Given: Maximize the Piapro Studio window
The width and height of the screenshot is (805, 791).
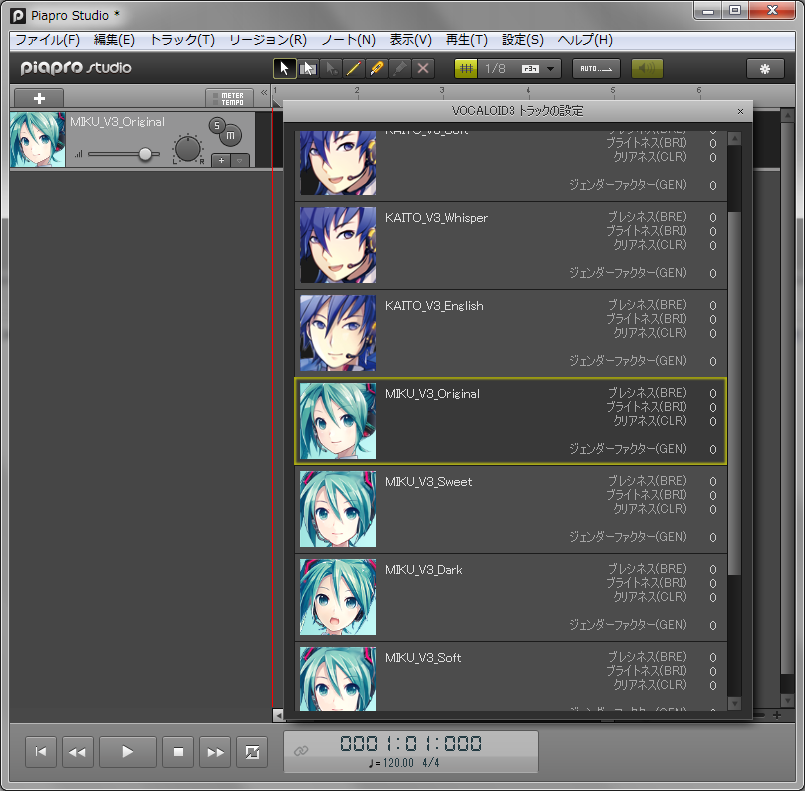Looking at the screenshot, I should (x=735, y=11).
